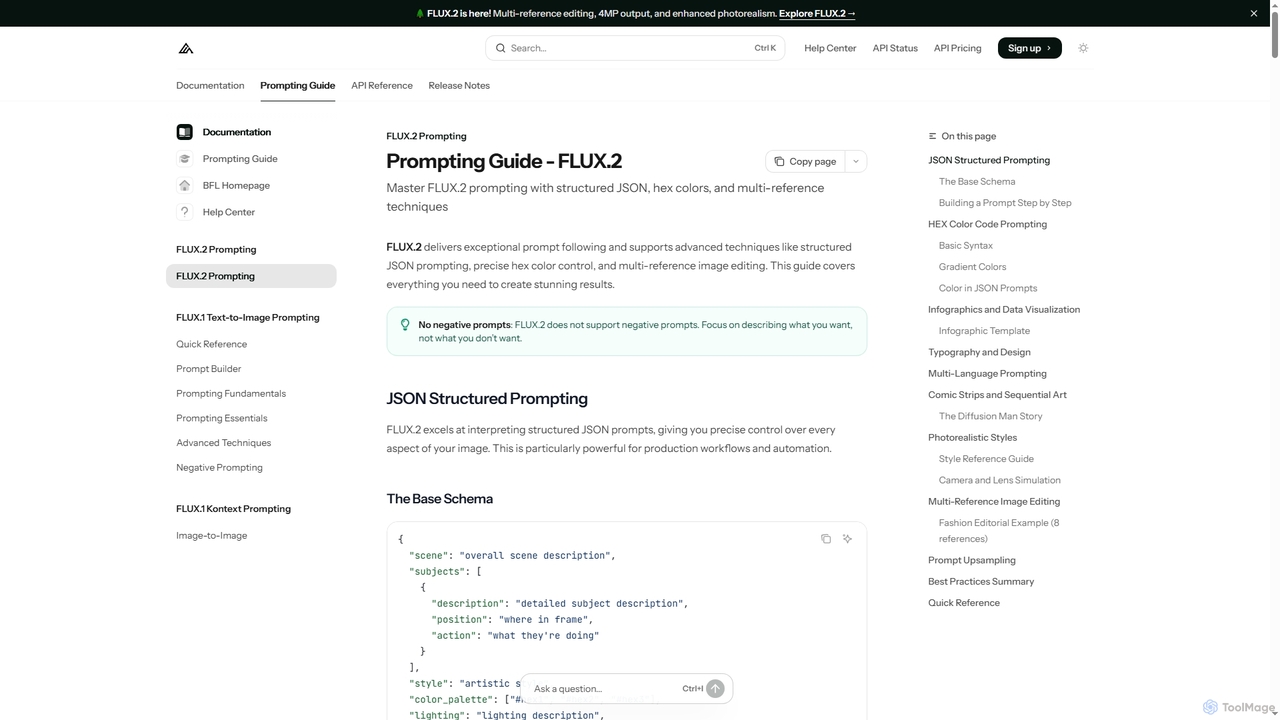Jump to JSON Structured Prompting in contents
Screen dimensions: 1280x720
(989, 160)
